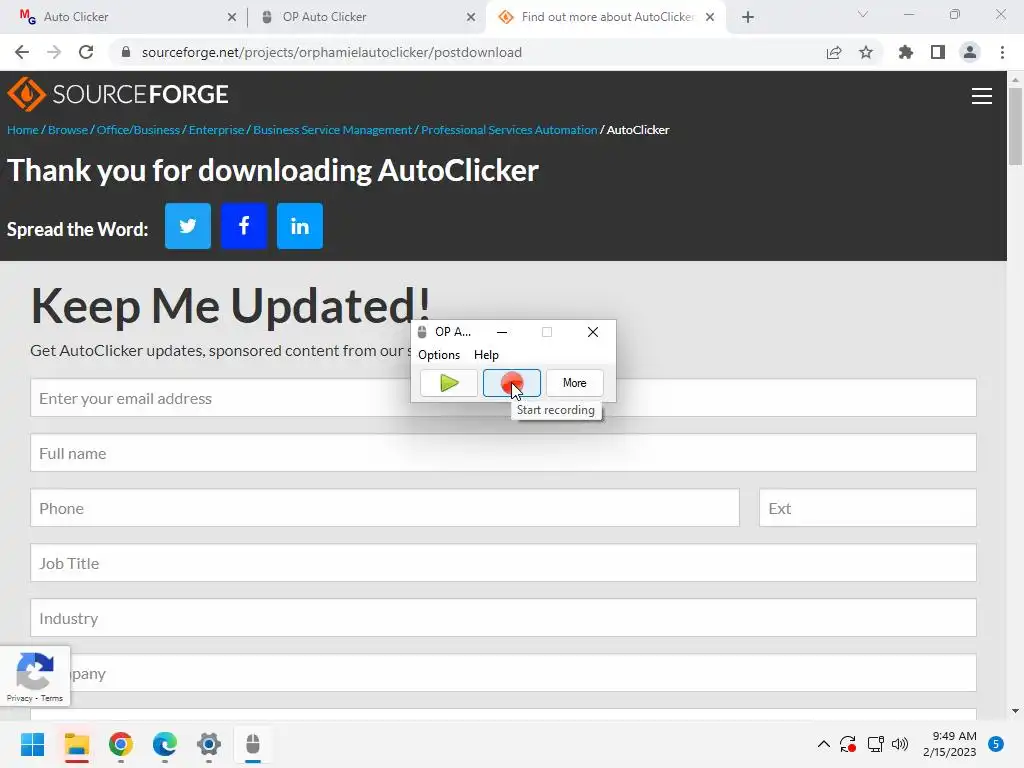Click the green play button in OP Auto Clicker
The image size is (1024, 768).
[x=449, y=383]
